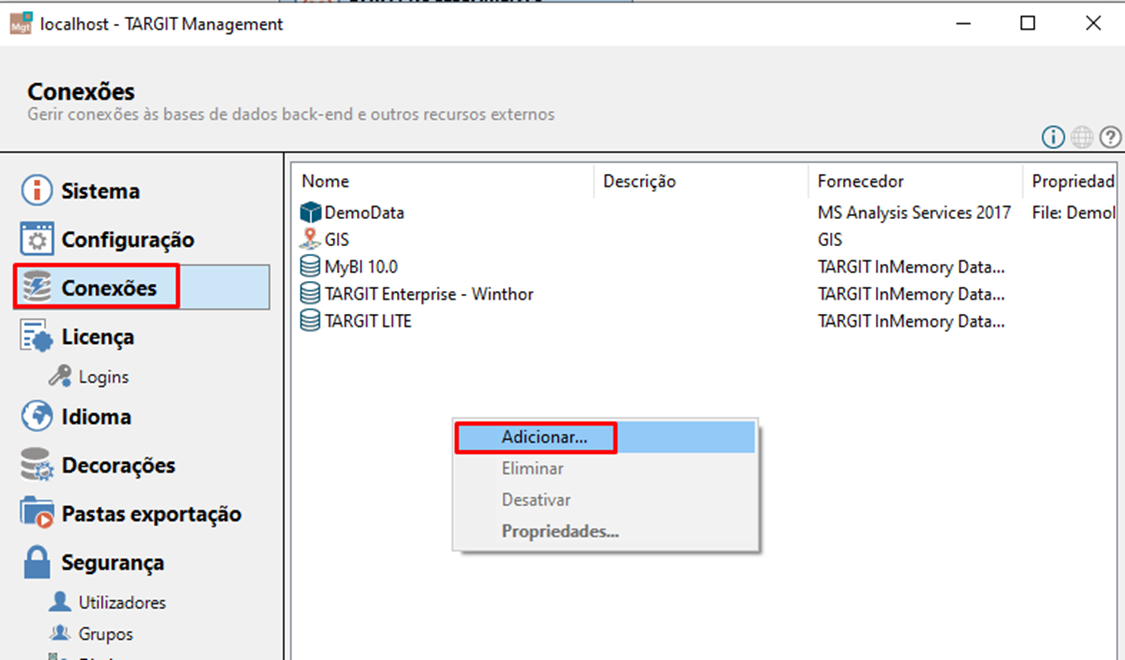Click the Logins key icon
The height and width of the screenshot is (660, 1125).
pyautogui.click(x=60, y=376)
